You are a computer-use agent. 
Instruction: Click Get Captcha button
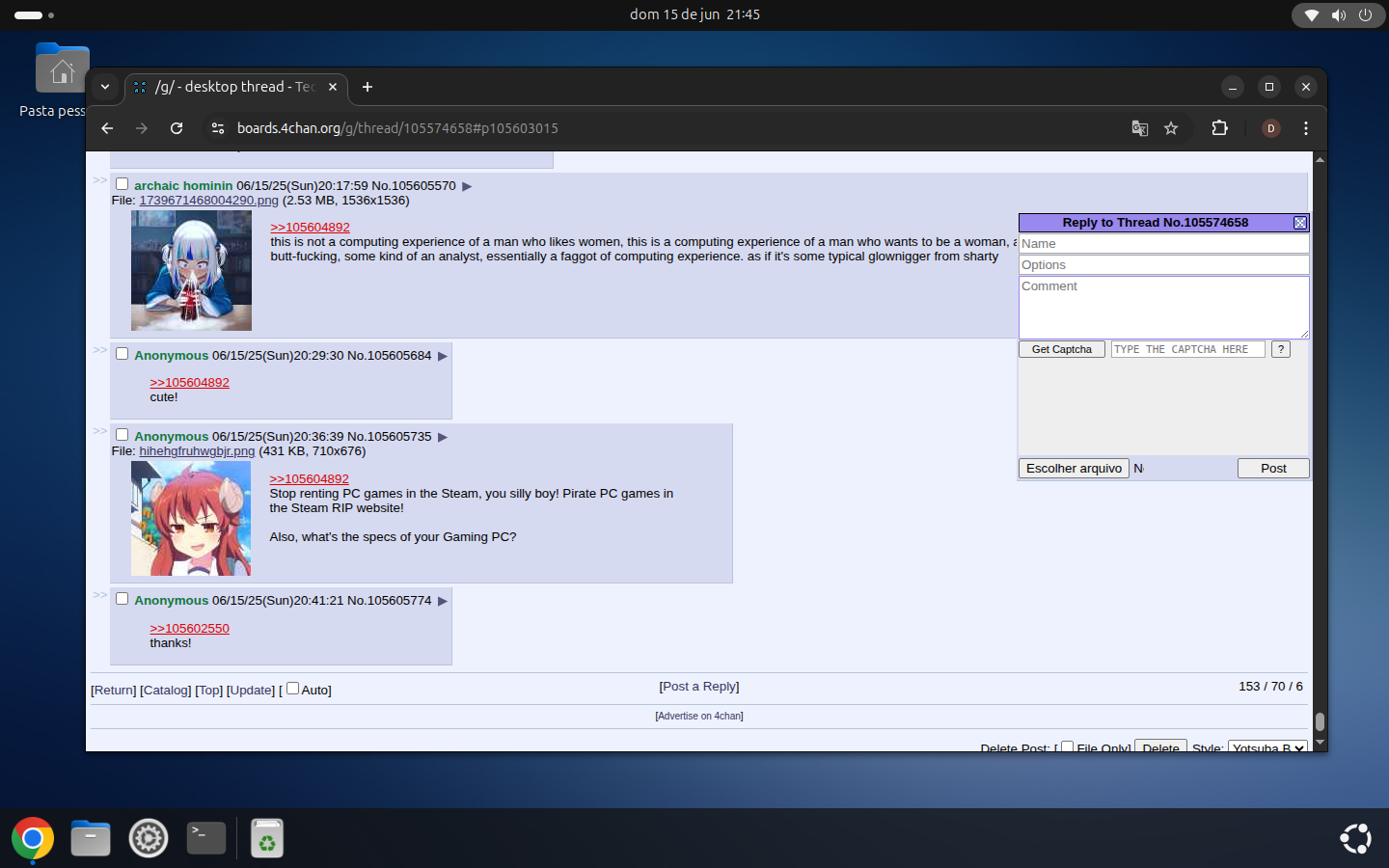coord(1062,349)
